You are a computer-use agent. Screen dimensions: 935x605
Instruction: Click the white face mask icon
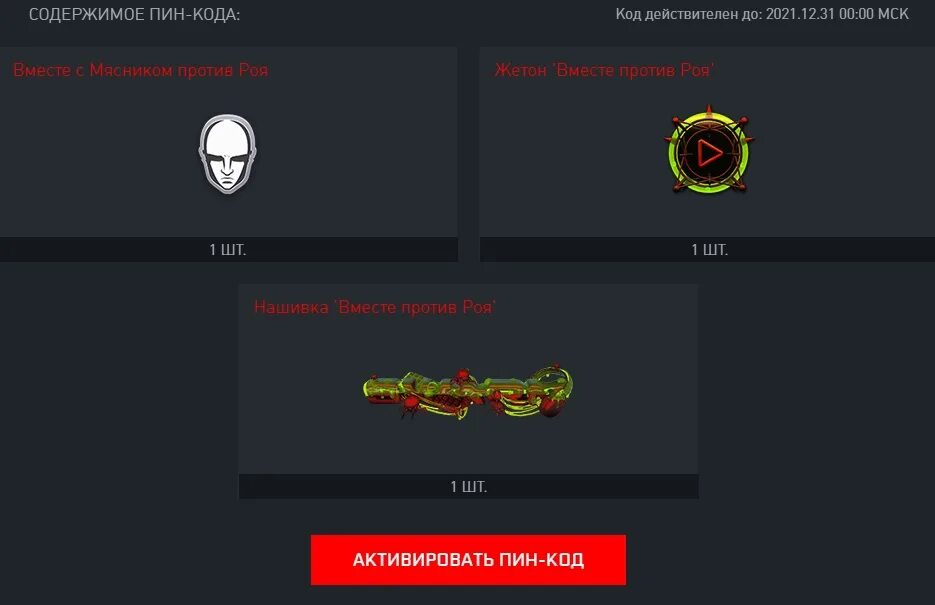click(x=227, y=154)
